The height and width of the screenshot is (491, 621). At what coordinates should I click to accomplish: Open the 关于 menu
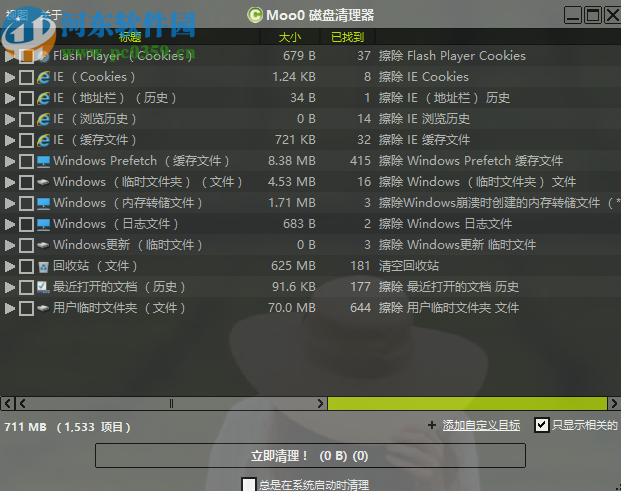point(51,15)
